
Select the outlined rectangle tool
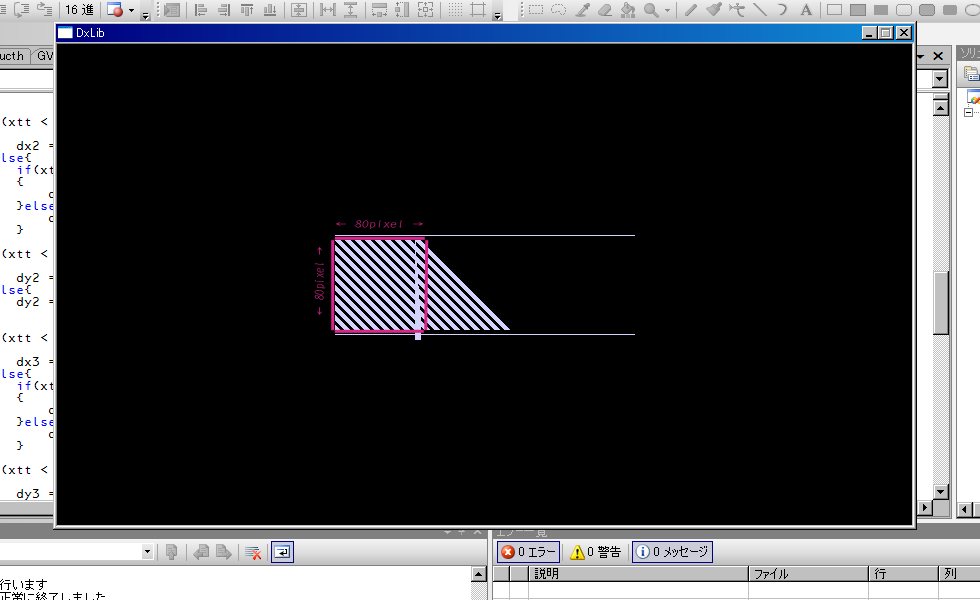[x=834, y=10]
